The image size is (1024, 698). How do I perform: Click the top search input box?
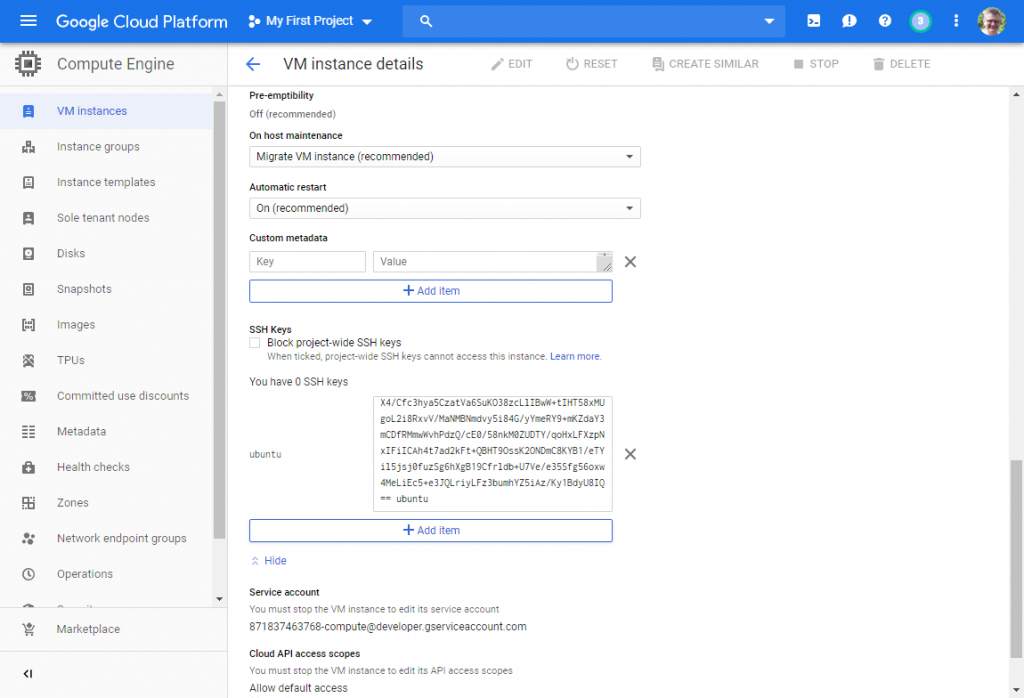[x=594, y=21]
